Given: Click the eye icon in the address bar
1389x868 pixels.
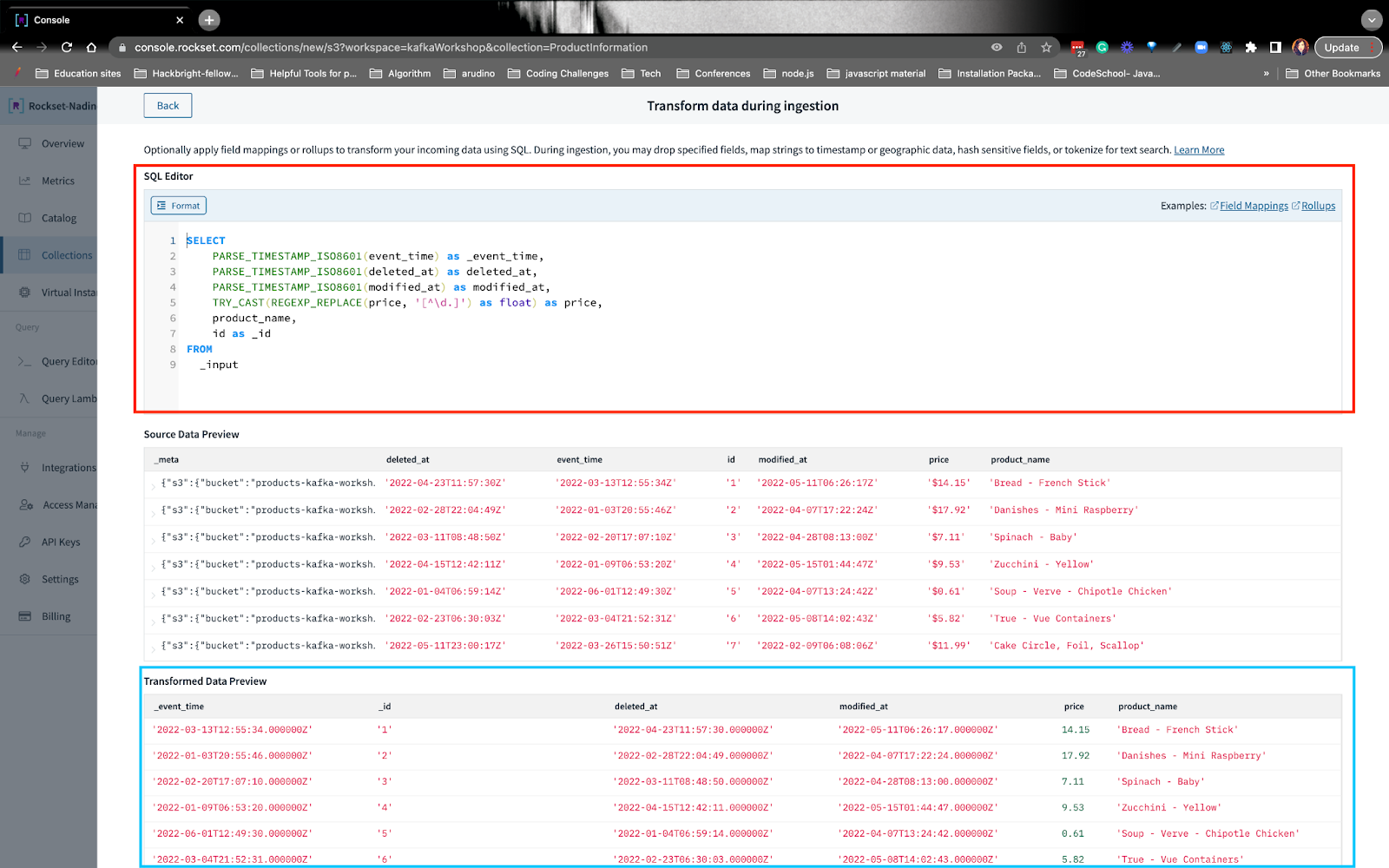Looking at the screenshot, I should [997, 47].
